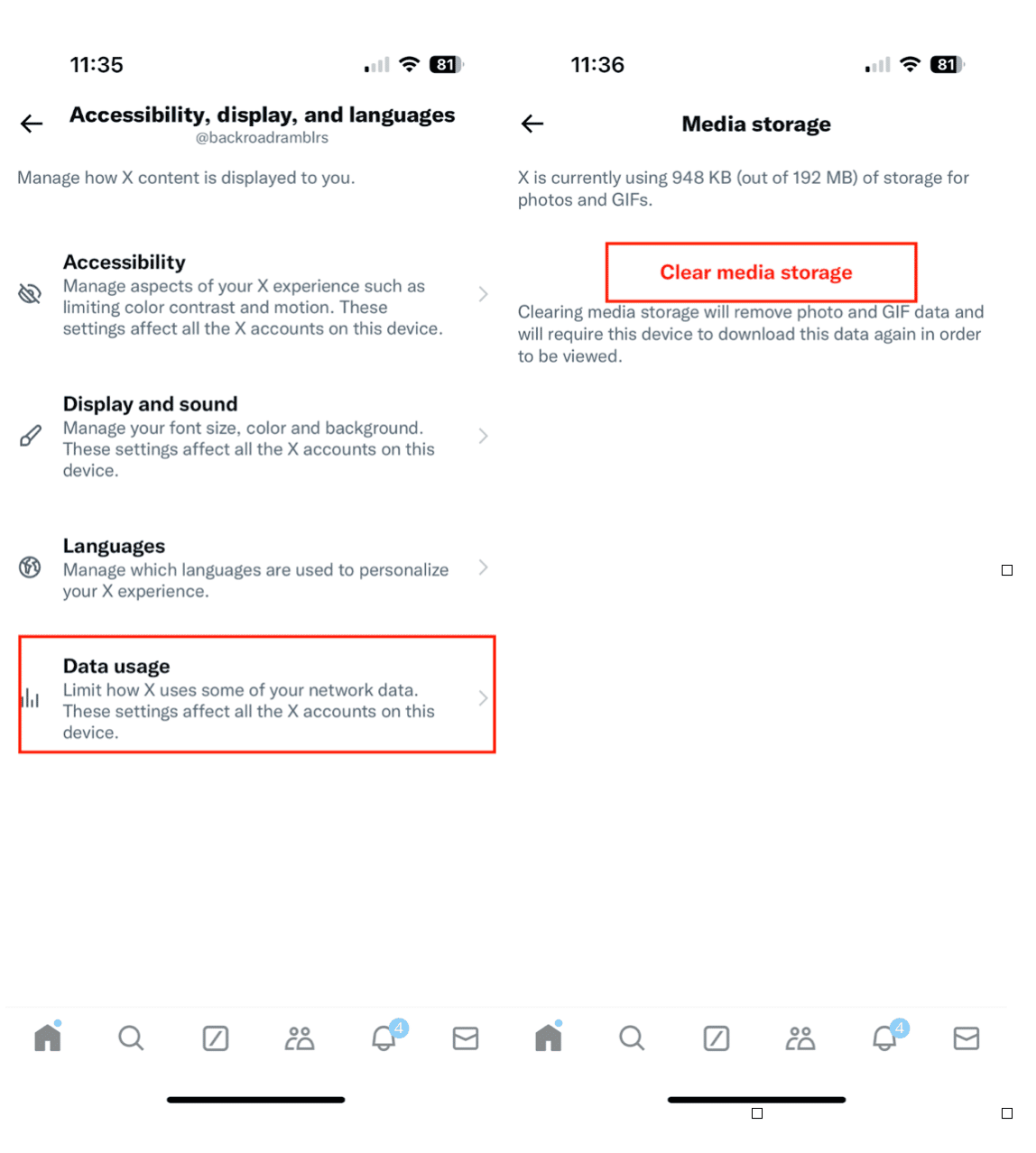Expand Display and sound chevron
This screenshot has height=1153, width=1036.
(483, 436)
